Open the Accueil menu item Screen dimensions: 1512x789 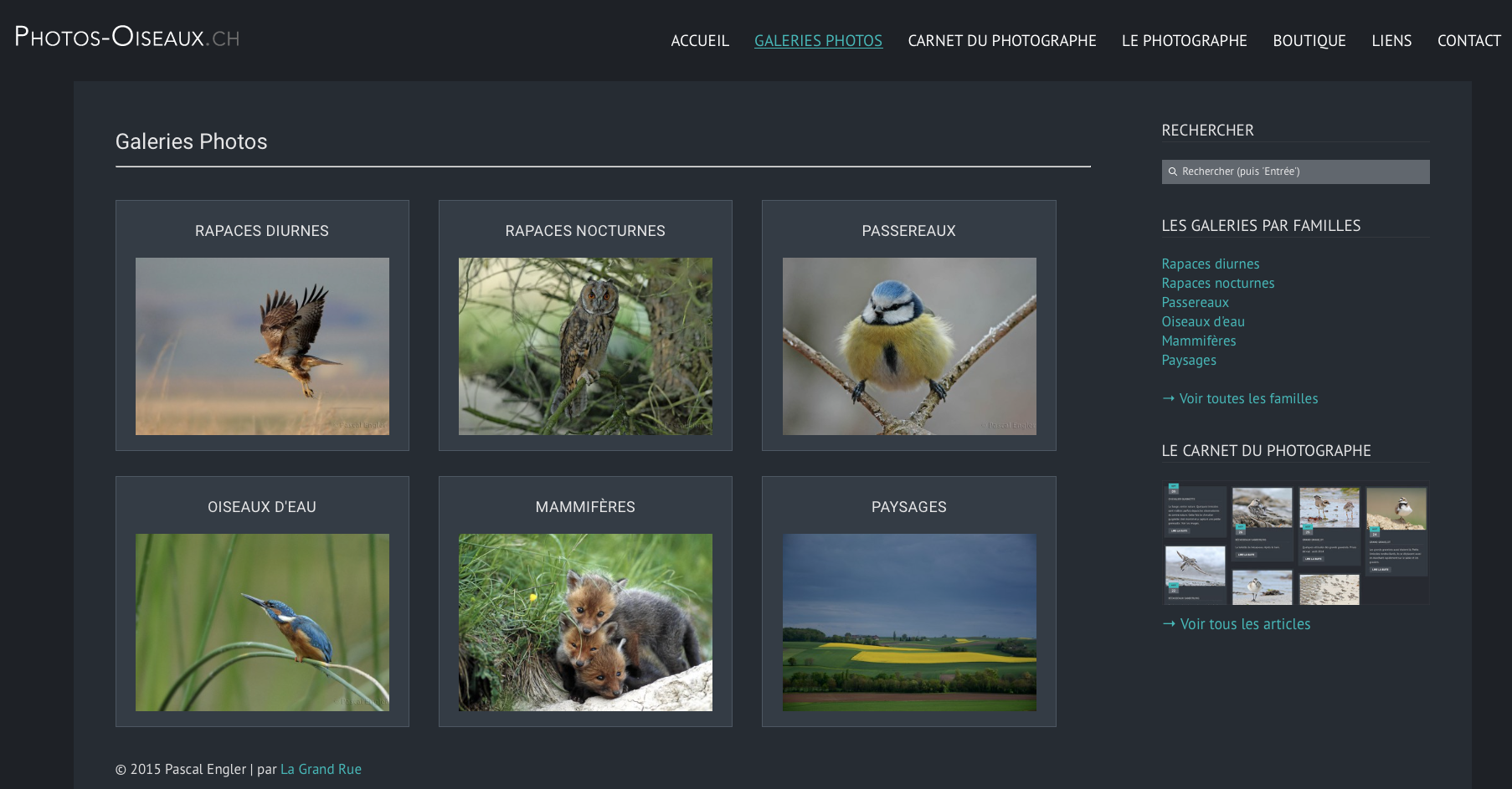[x=700, y=41]
